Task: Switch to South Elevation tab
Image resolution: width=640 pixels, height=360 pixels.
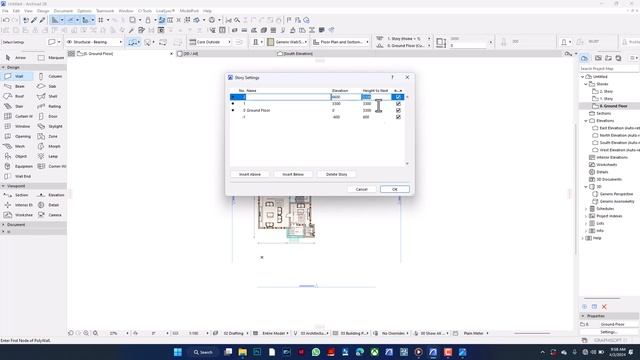Action: point(298,54)
